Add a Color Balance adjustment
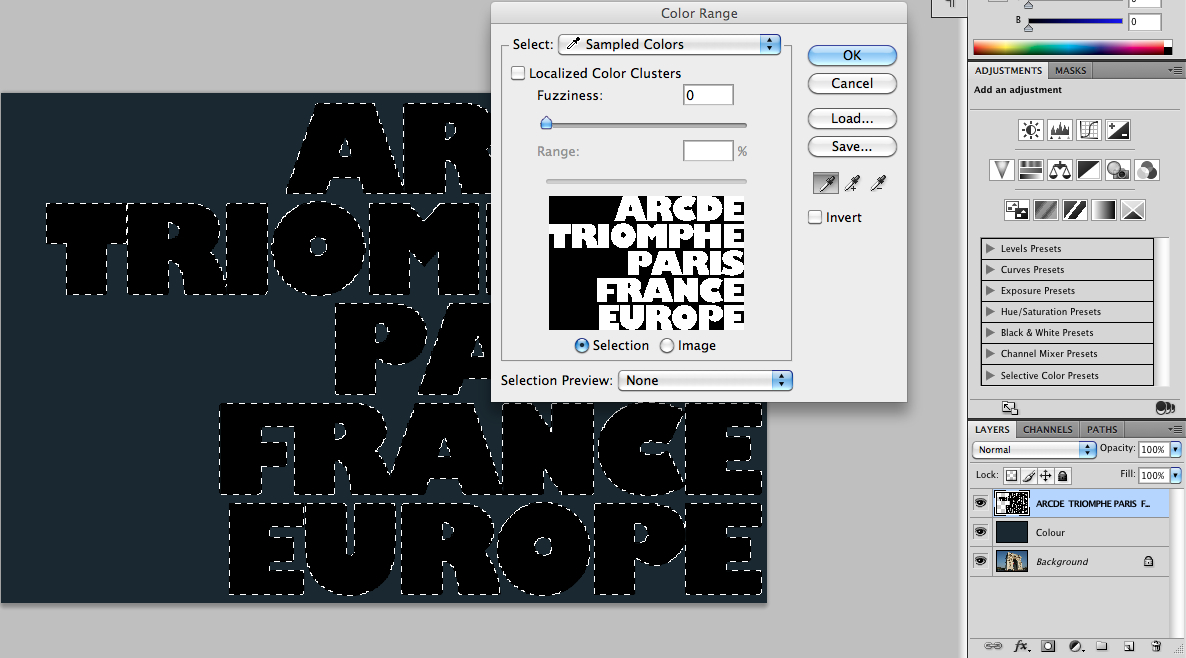The height and width of the screenshot is (658, 1186). pyautogui.click(x=1060, y=170)
